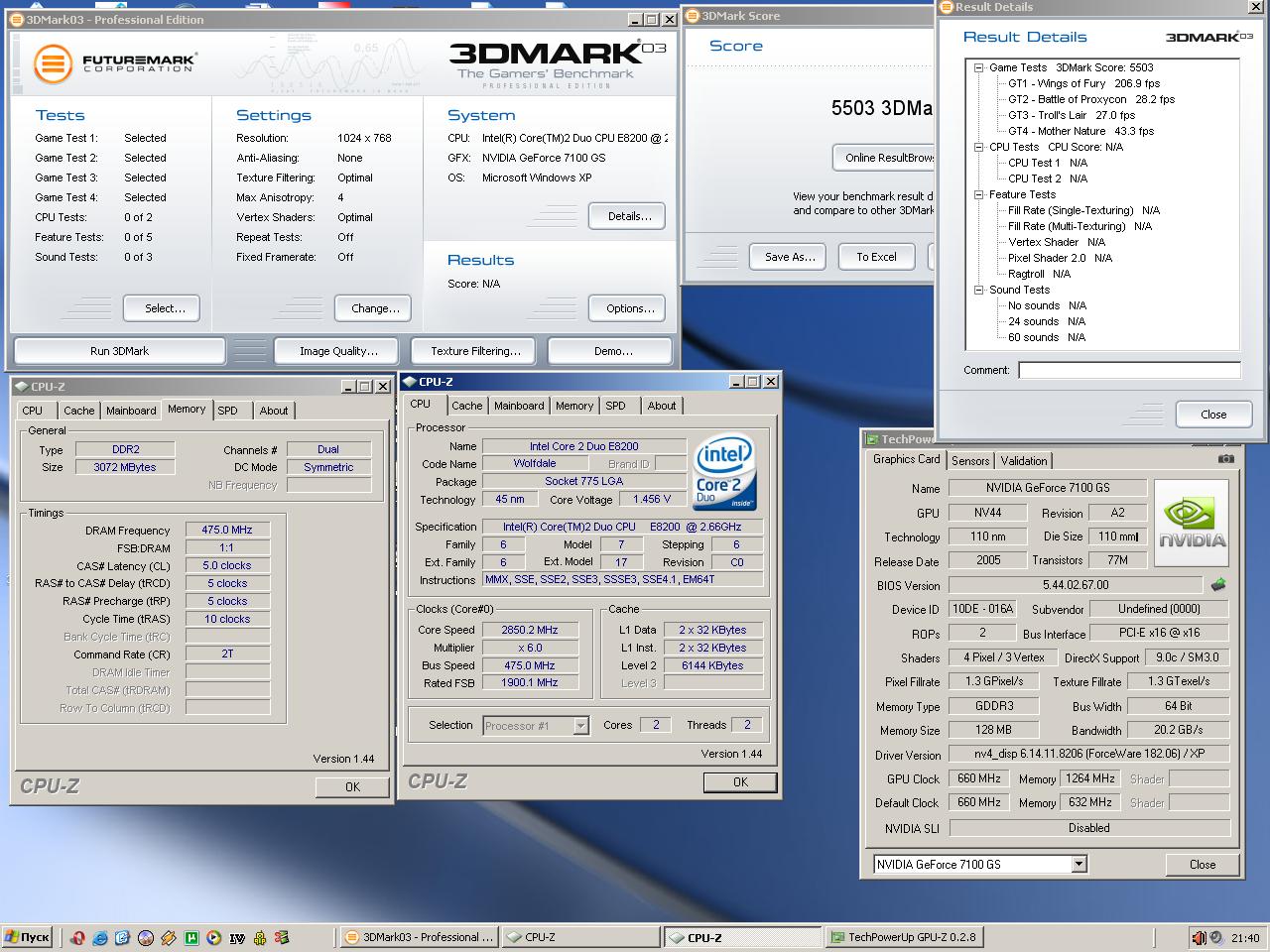Click the Futuremark Corporation logo
The height and width of the screenshot is (952, 1270).
click(115, 63)
